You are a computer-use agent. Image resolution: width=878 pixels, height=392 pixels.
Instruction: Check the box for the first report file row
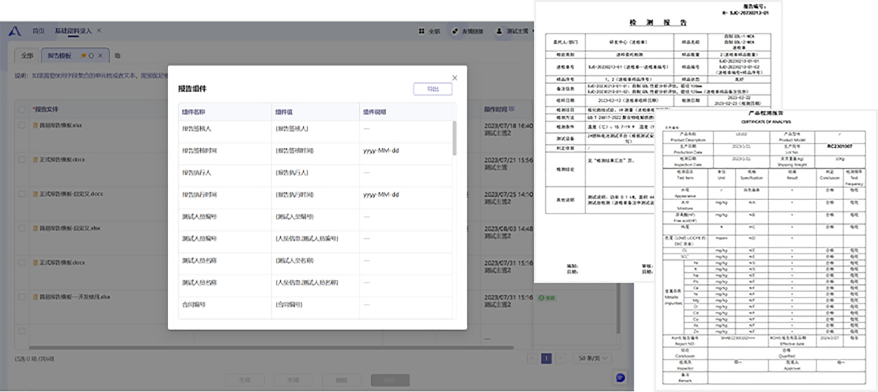[22, 125]
